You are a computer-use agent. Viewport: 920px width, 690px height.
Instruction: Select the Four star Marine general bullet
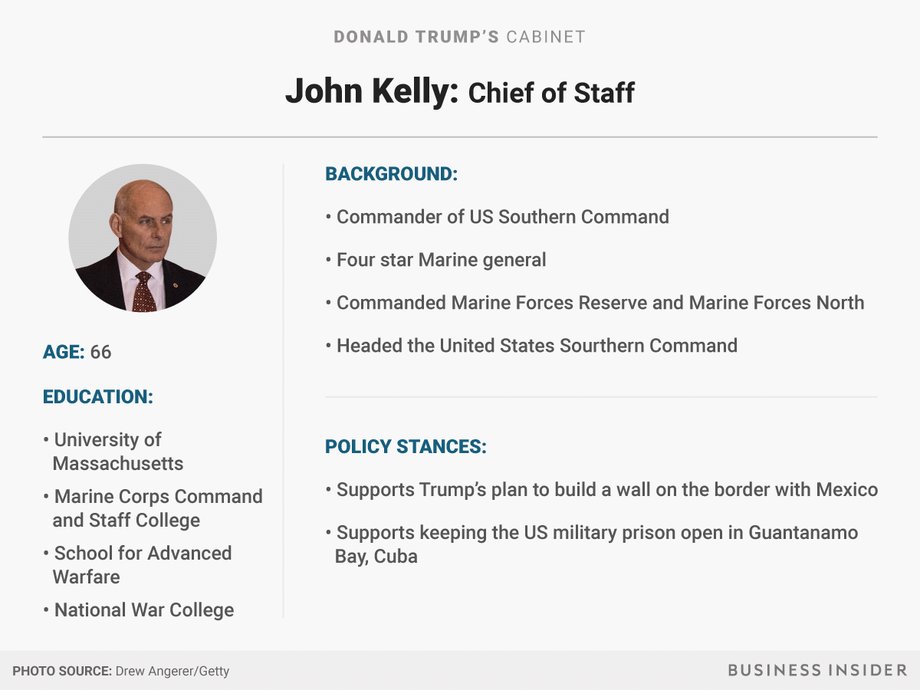(x=435, y=260)
